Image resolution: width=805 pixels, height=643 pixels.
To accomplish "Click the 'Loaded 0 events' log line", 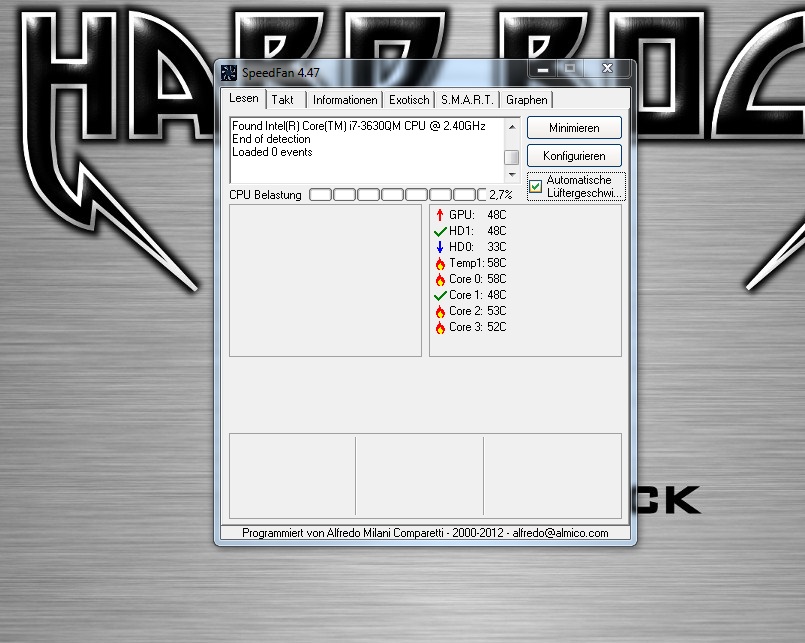I will (x=272, y=152).
